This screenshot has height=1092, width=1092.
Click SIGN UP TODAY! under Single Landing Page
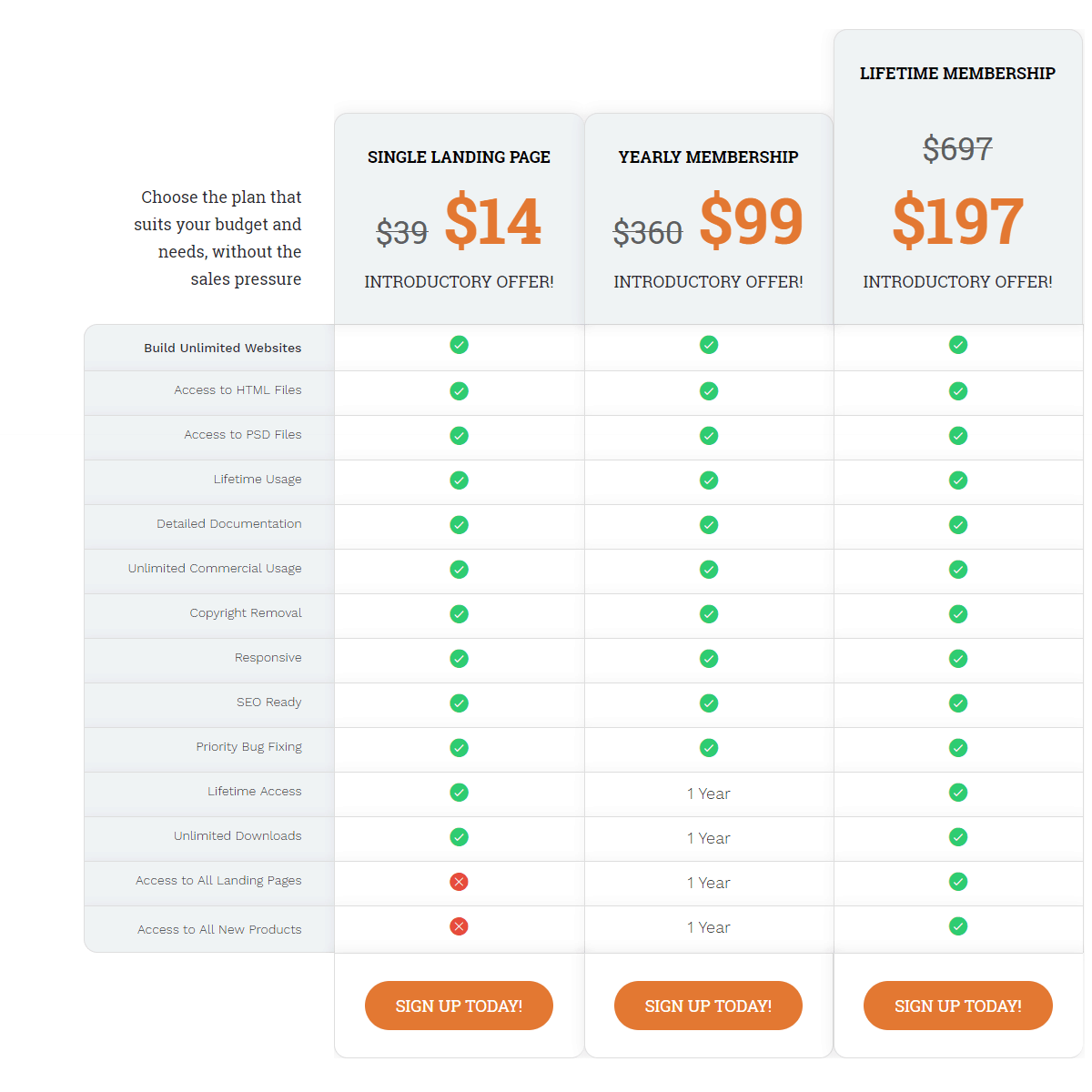[459, 1006]
